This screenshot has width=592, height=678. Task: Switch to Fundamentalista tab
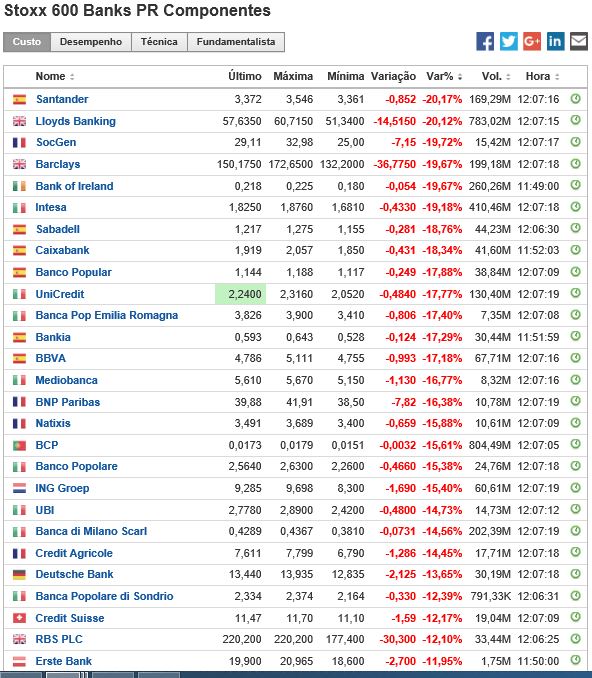pyautogui.click(x=236, y=42)
